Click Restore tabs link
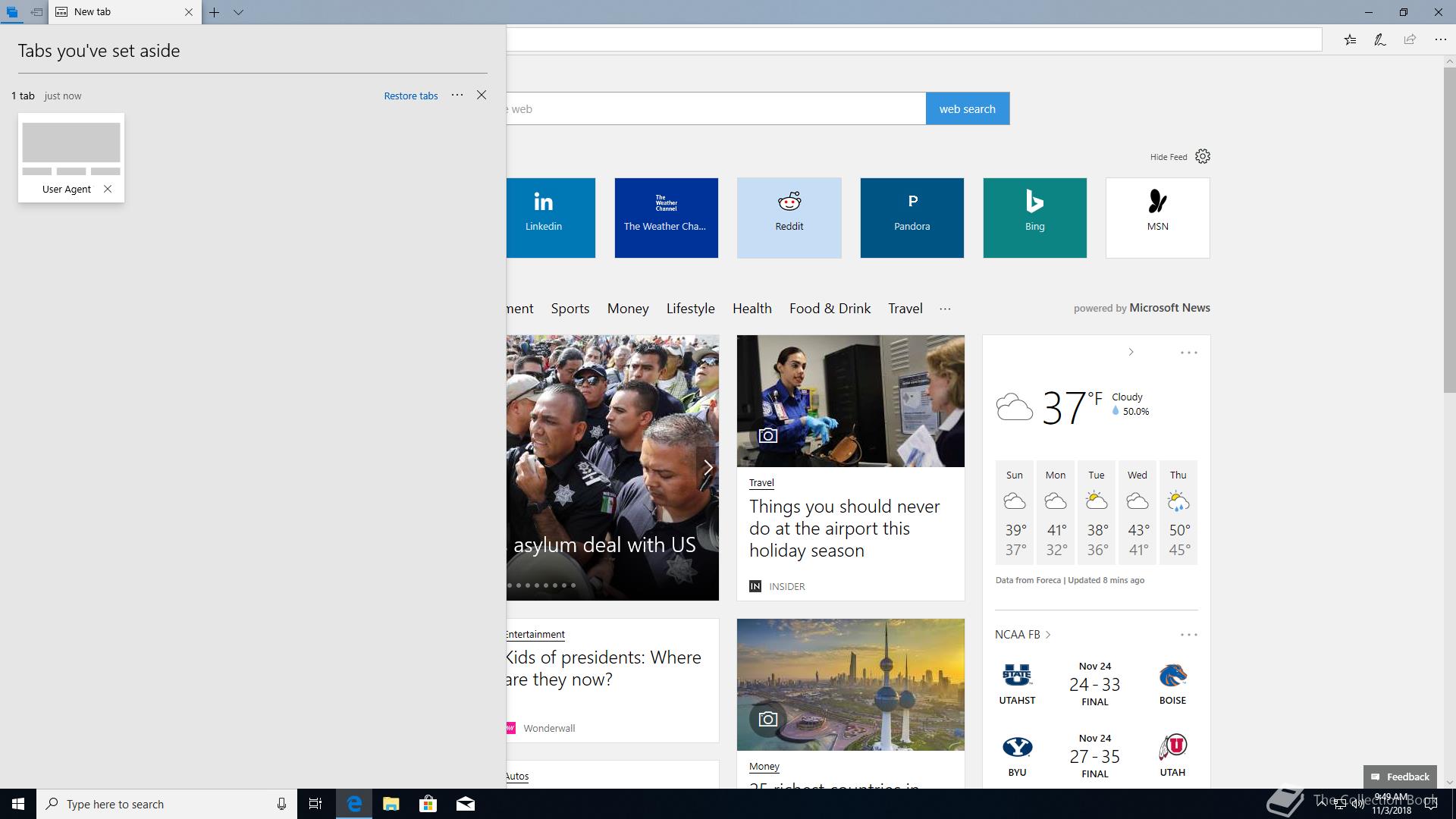The height and width of the screenshot is (819, 1456). click(x=410, y=96)
